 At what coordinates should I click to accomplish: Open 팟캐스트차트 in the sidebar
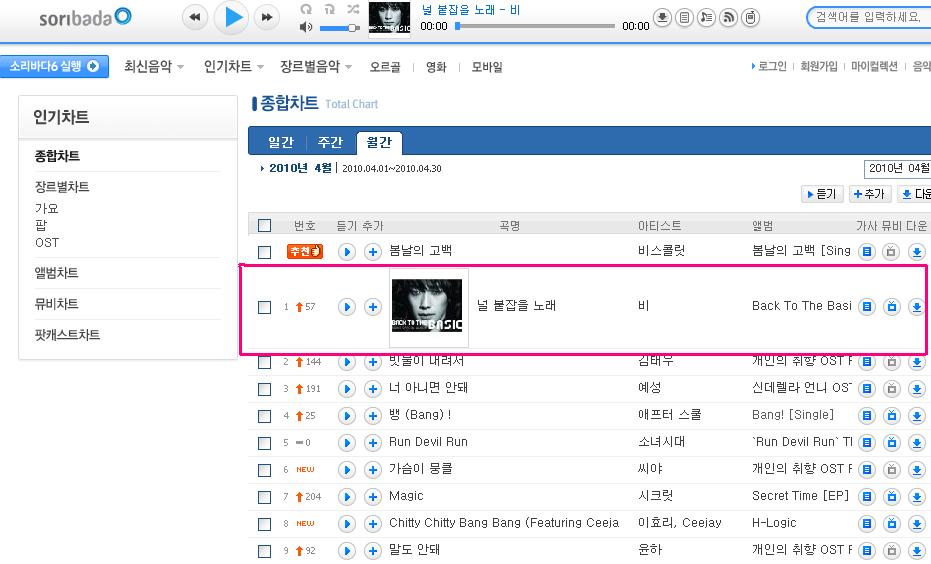(x=67, y=335)
